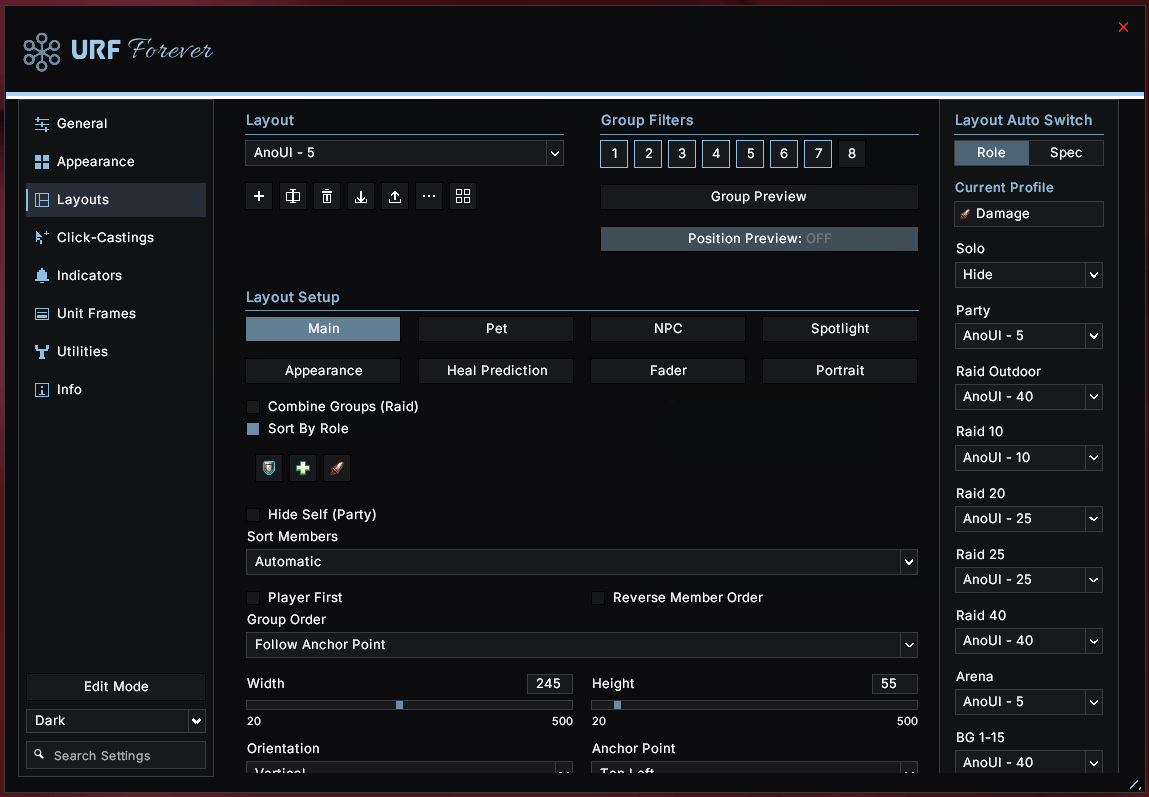Check the Player First option
This screenshot has height=797, width=1149.
[253, 598]
